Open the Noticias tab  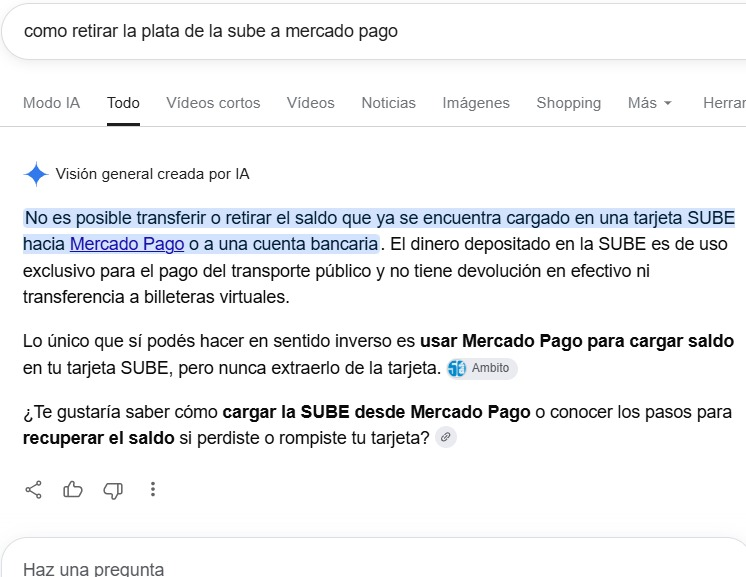pyautogui.click(x=389, y=103)
